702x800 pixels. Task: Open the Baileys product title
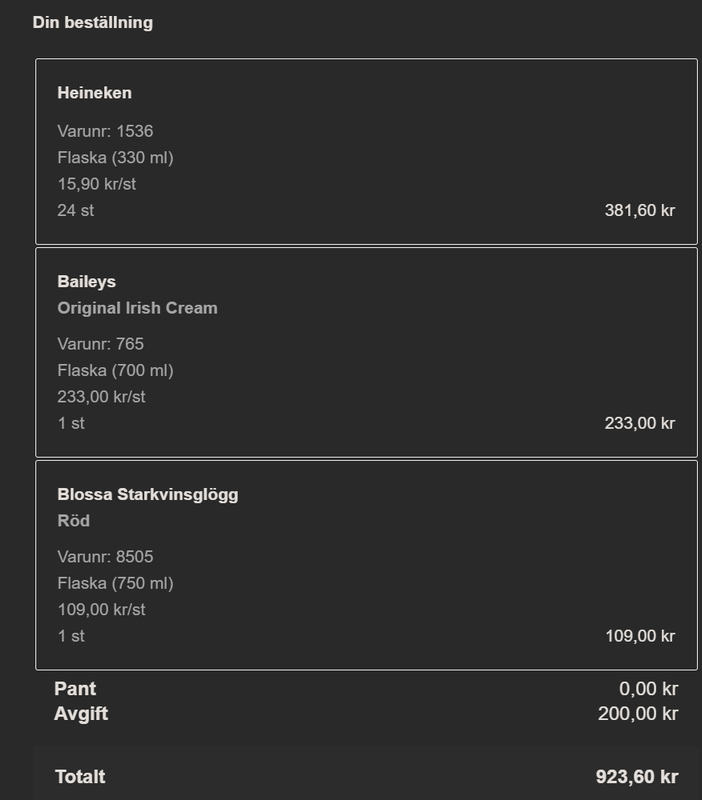click(87, 282)
